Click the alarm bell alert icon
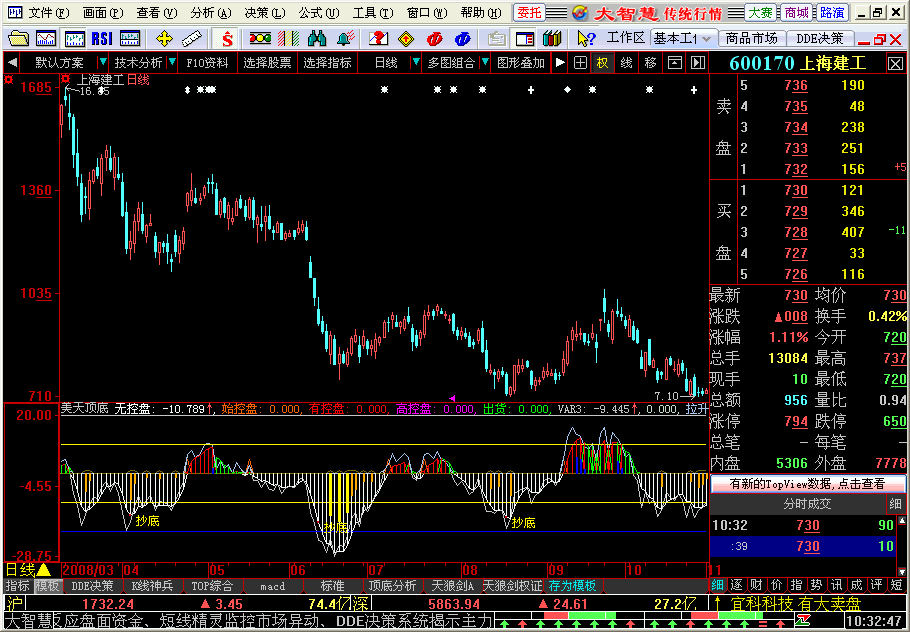This screenshot has height=632, width=910. (345, 39)
